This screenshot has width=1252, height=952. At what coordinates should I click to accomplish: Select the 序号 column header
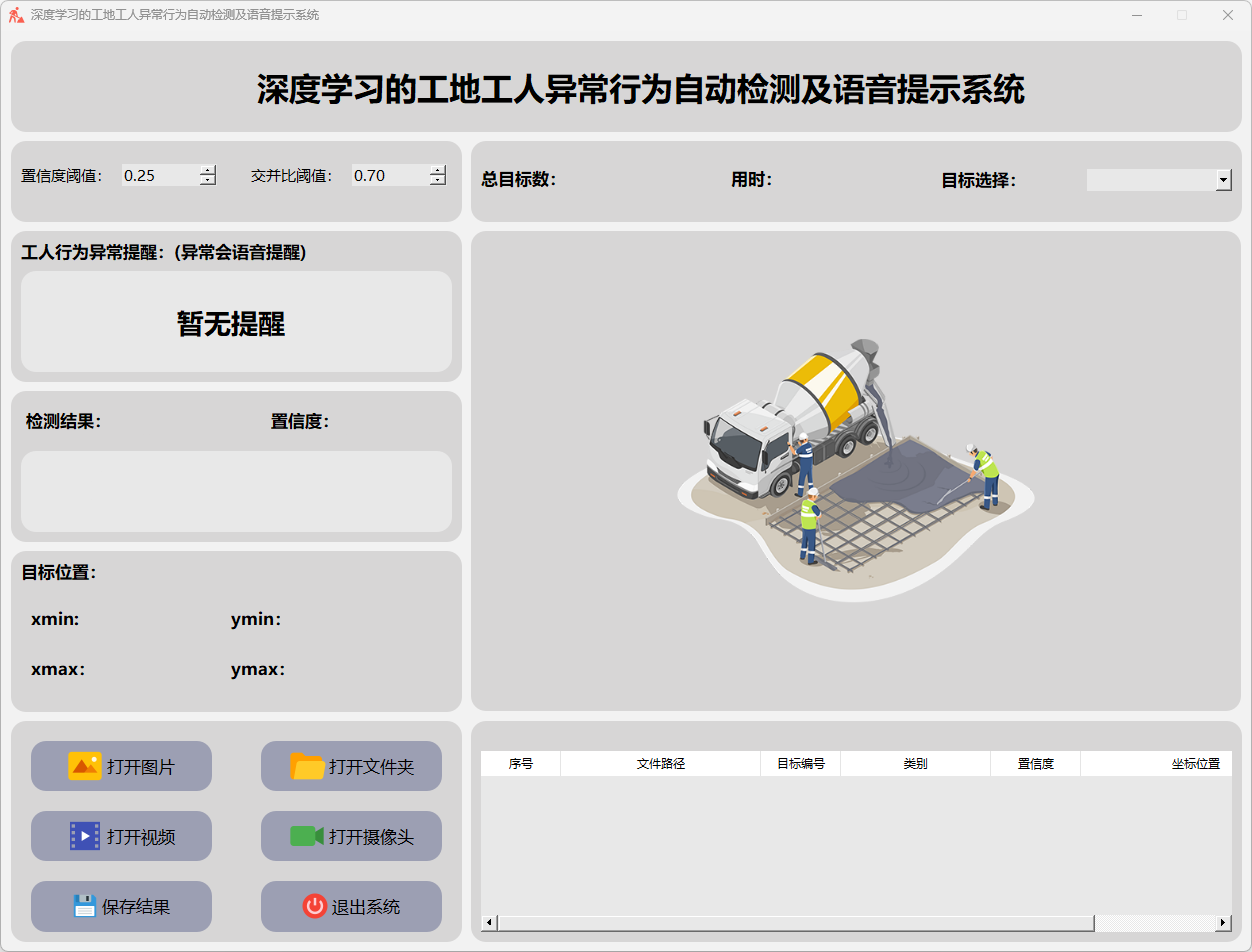point(520,764)
